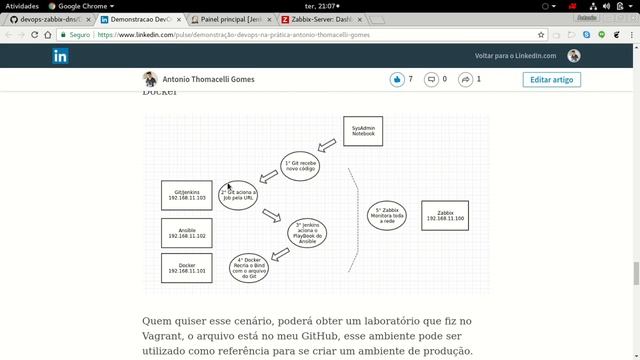Open comments with the speech bubble icon
This screenshot has height=360, width=640.
click(x=431, y=79)
